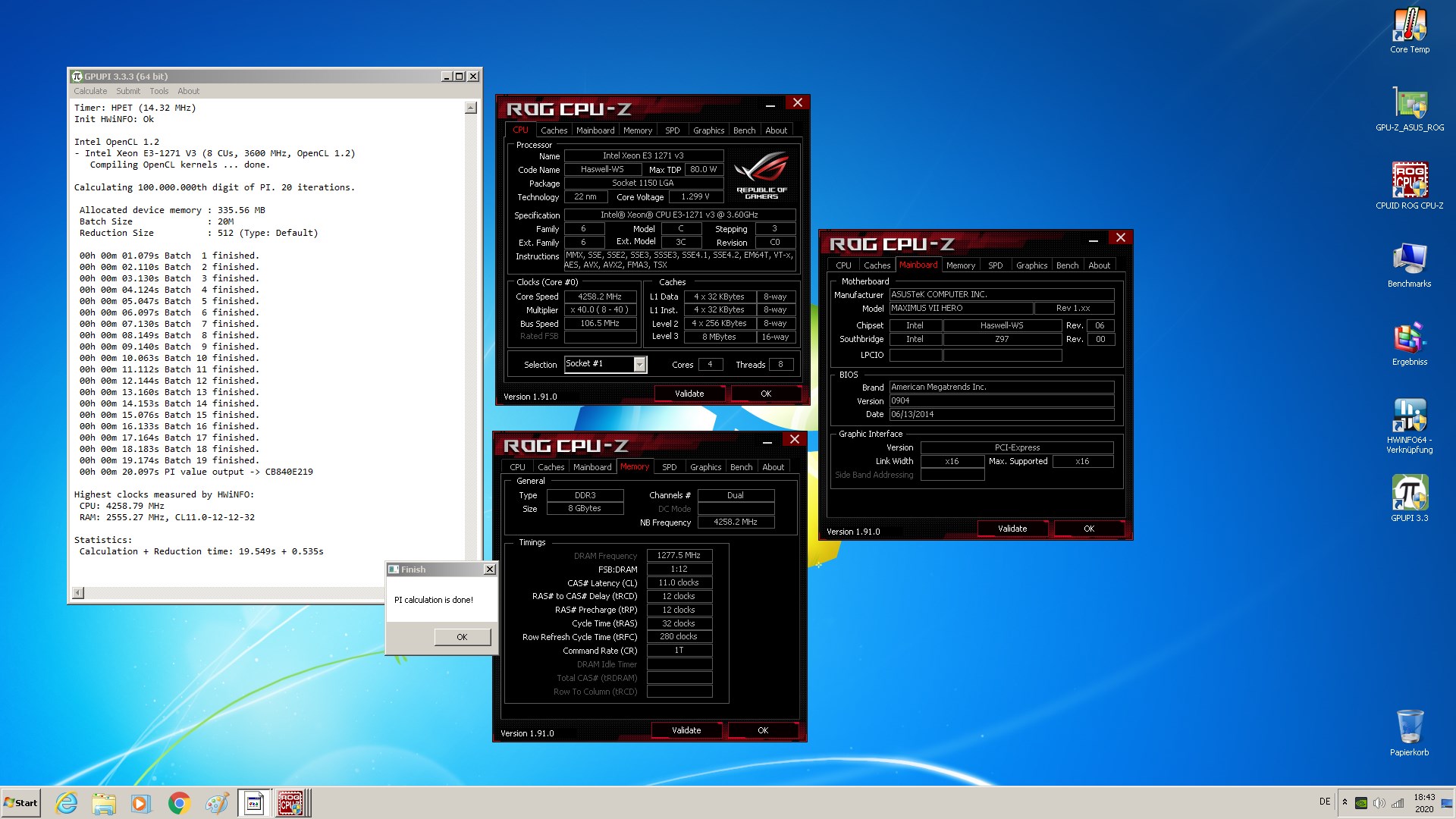Image resolution: width=1456 pixels, height=819 pixels.
Task: Open Benchmarks desktop shortcut
Action: point(1410,264)
